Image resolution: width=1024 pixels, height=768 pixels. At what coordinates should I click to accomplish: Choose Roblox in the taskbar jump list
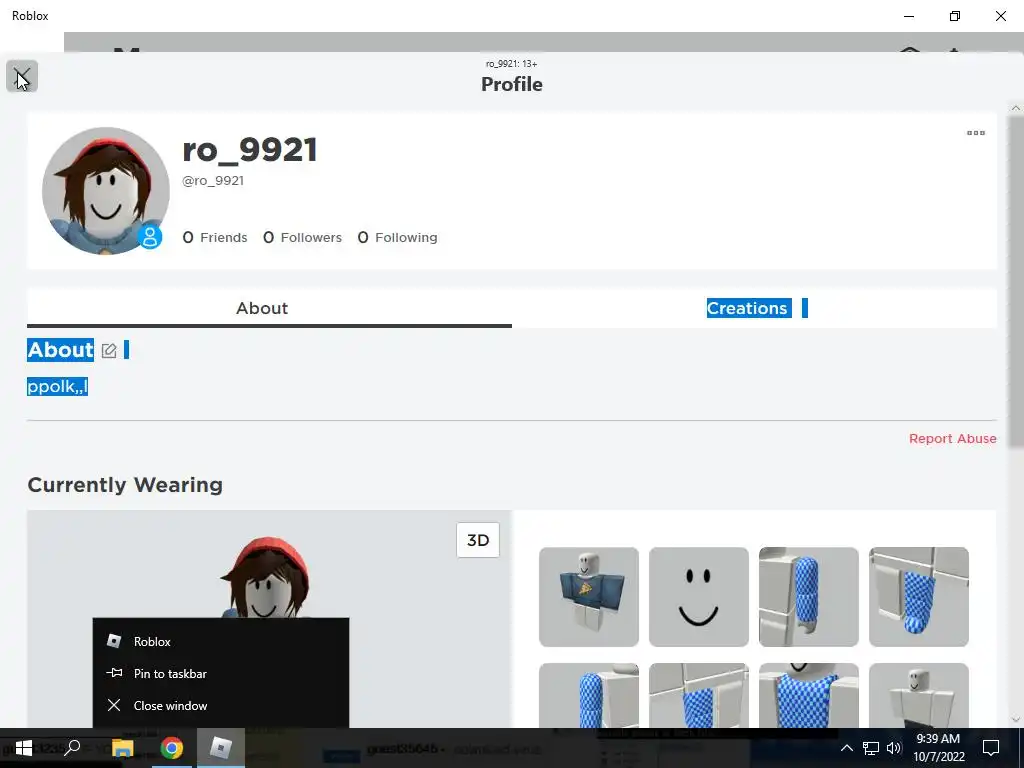point(221,641)
